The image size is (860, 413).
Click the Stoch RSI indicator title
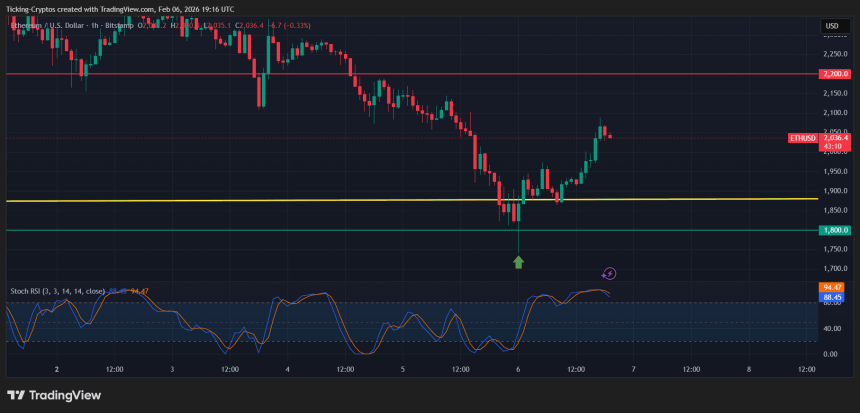point(54,291)
